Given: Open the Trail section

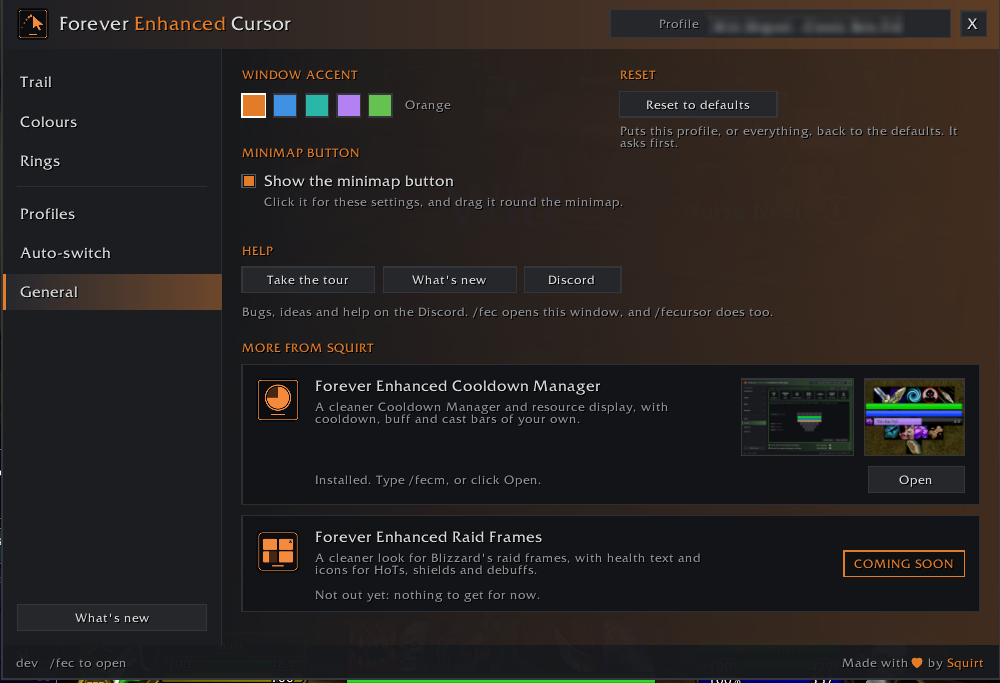Looking at the screenshot, I should 112,82.
